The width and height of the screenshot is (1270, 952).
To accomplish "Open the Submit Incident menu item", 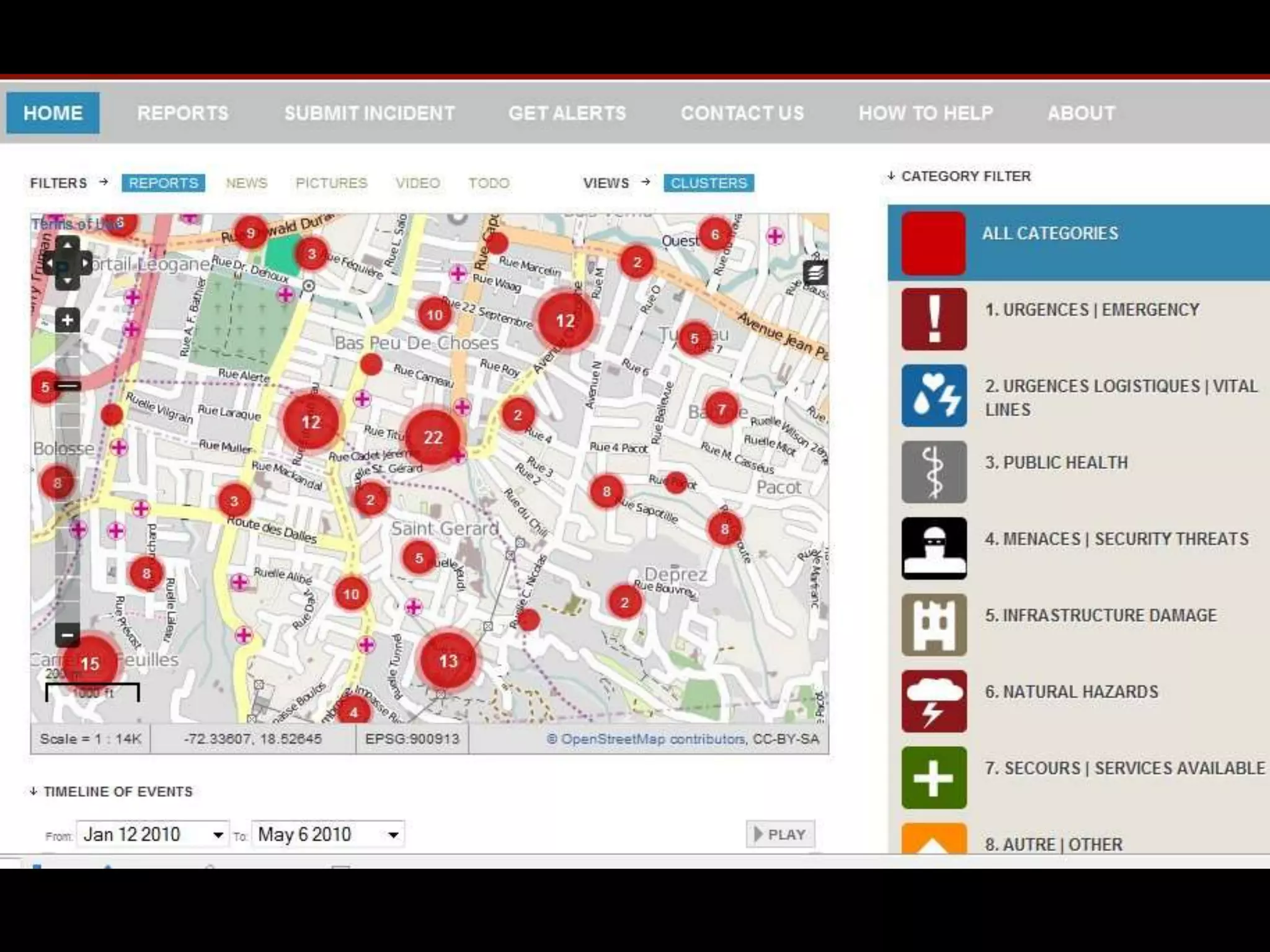I will [x=370, y=113].
